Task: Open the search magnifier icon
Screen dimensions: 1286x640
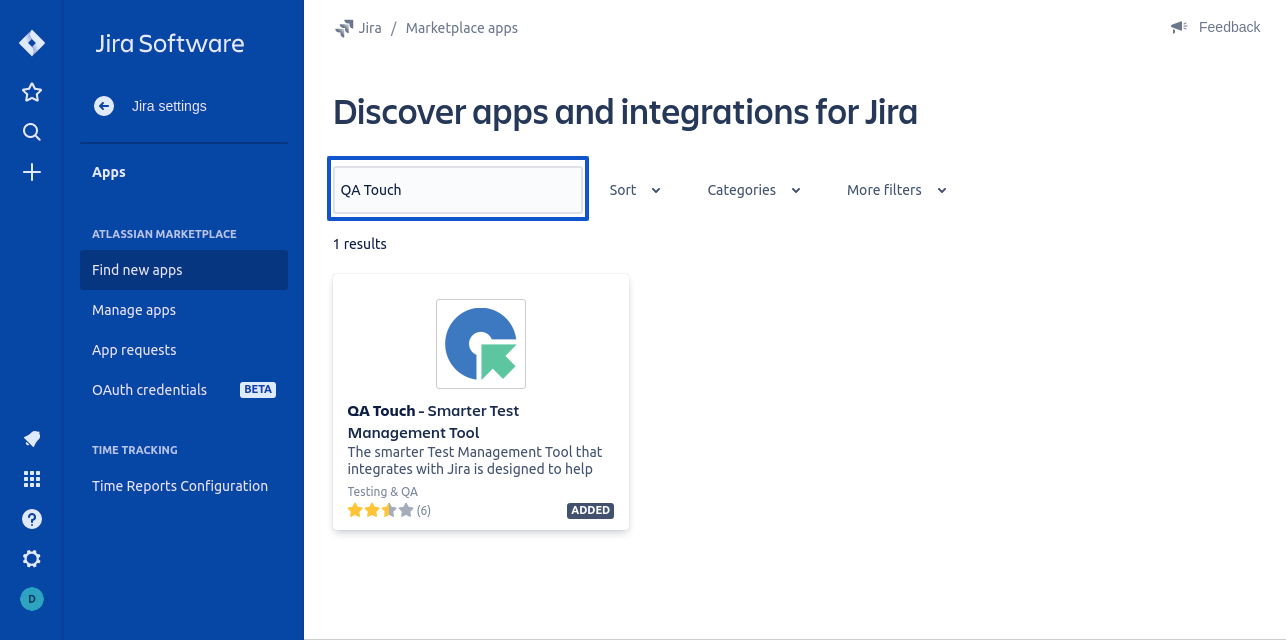Action: 32,132
